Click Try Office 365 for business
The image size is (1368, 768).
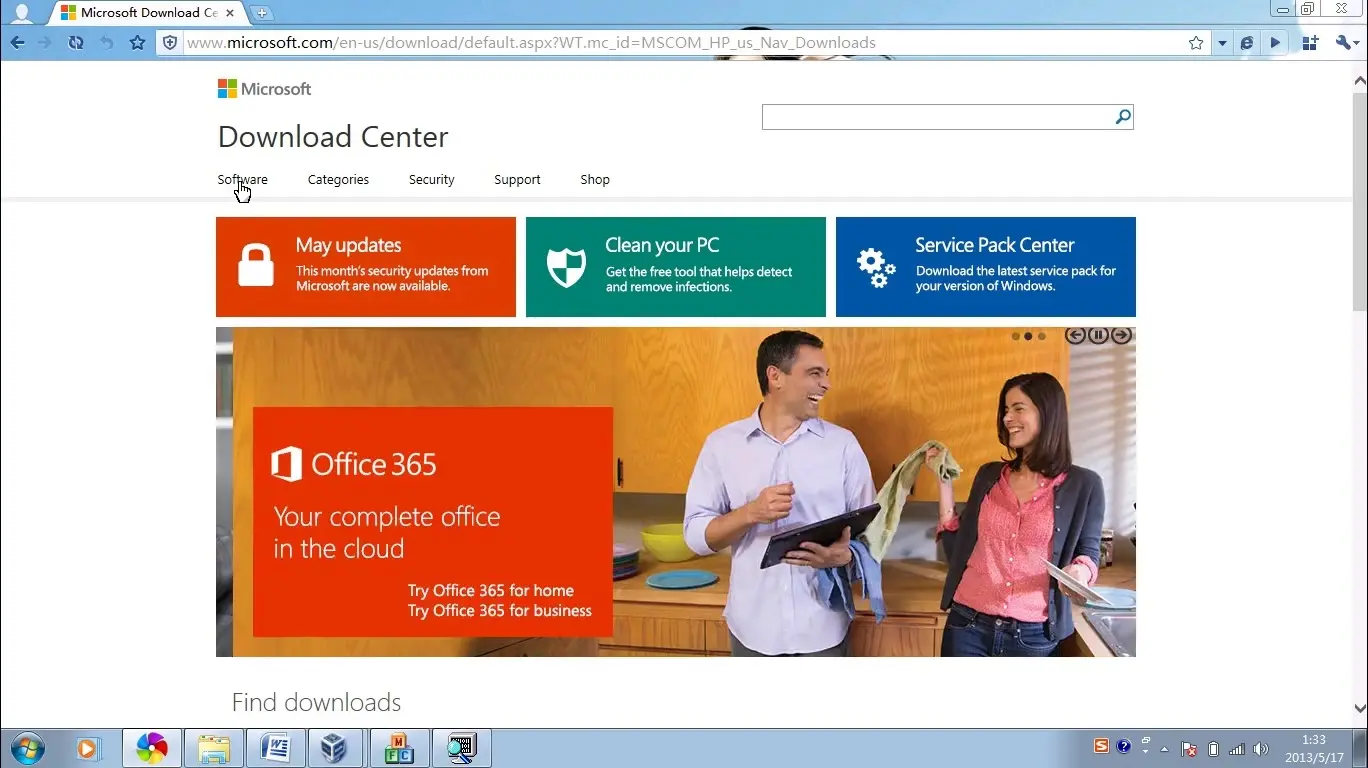coord(500,611)
